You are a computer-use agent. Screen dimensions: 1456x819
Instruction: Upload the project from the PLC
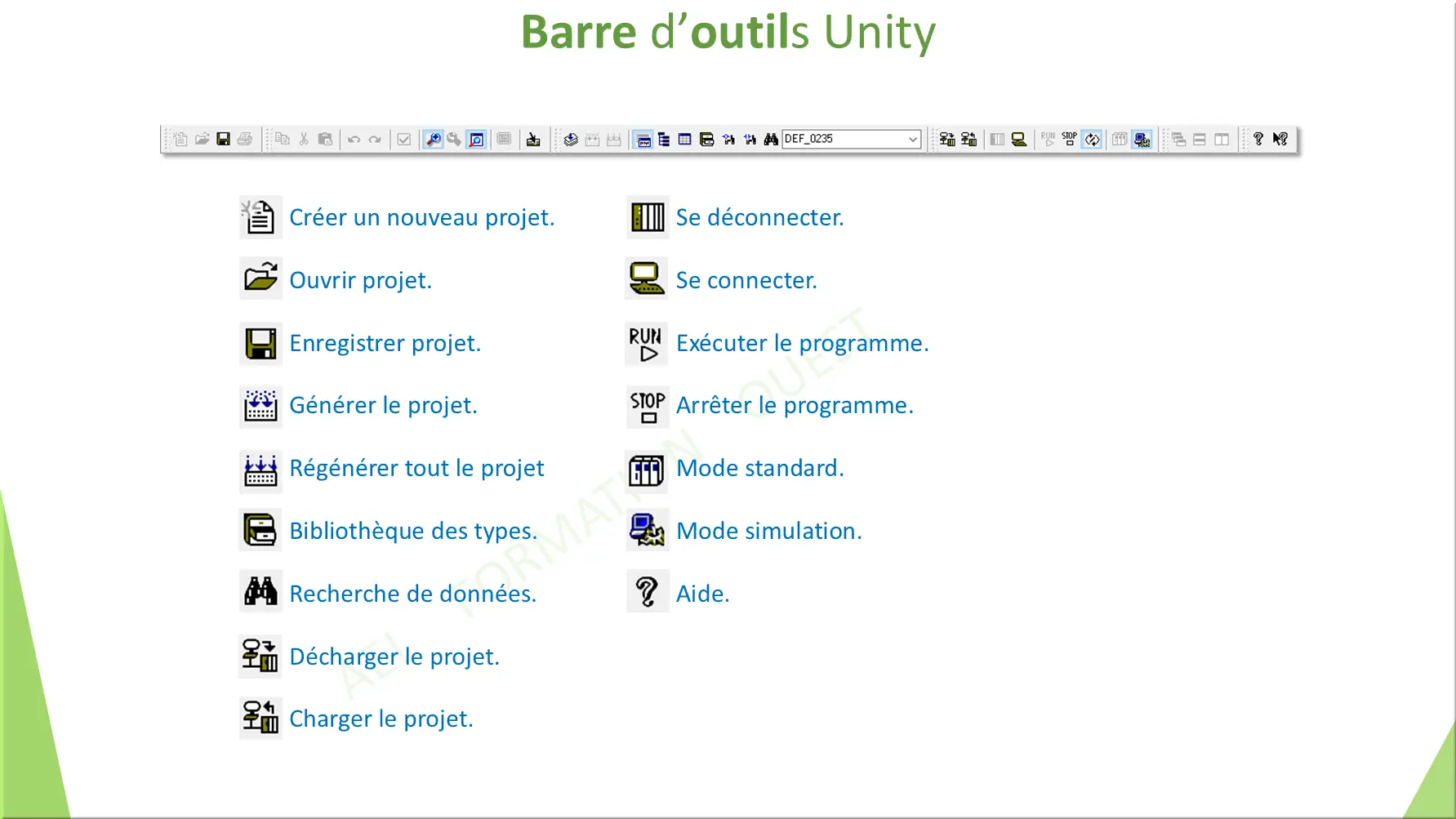click(x=970, y=139)
